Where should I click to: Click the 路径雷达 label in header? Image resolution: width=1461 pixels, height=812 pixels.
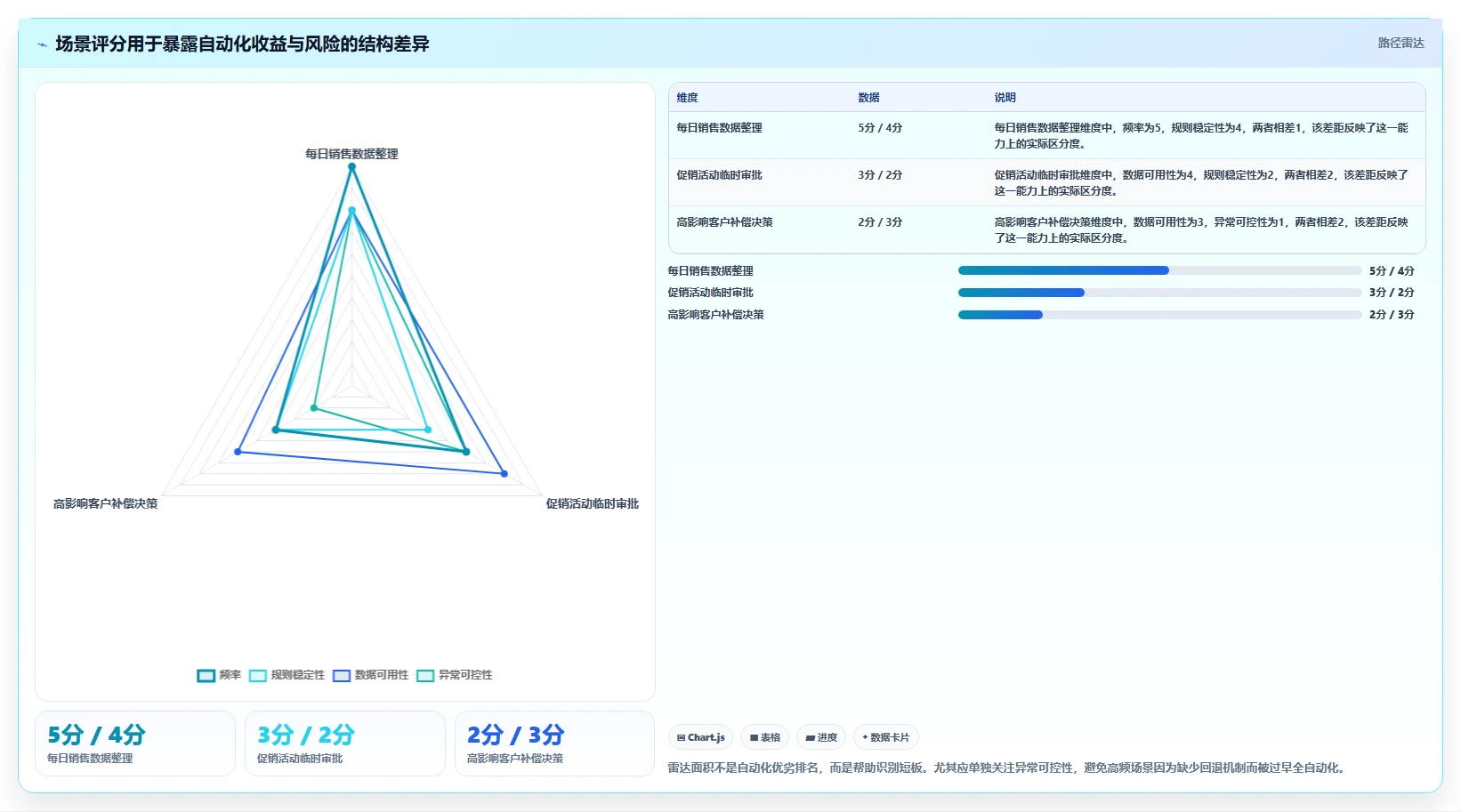pos(1400,43)
